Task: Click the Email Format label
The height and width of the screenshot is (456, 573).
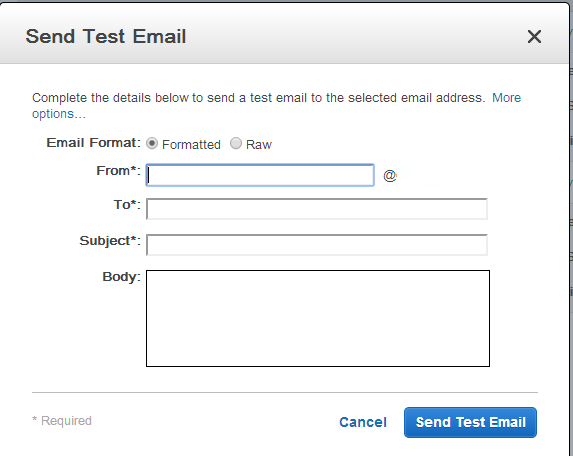Action: (94, 143)
